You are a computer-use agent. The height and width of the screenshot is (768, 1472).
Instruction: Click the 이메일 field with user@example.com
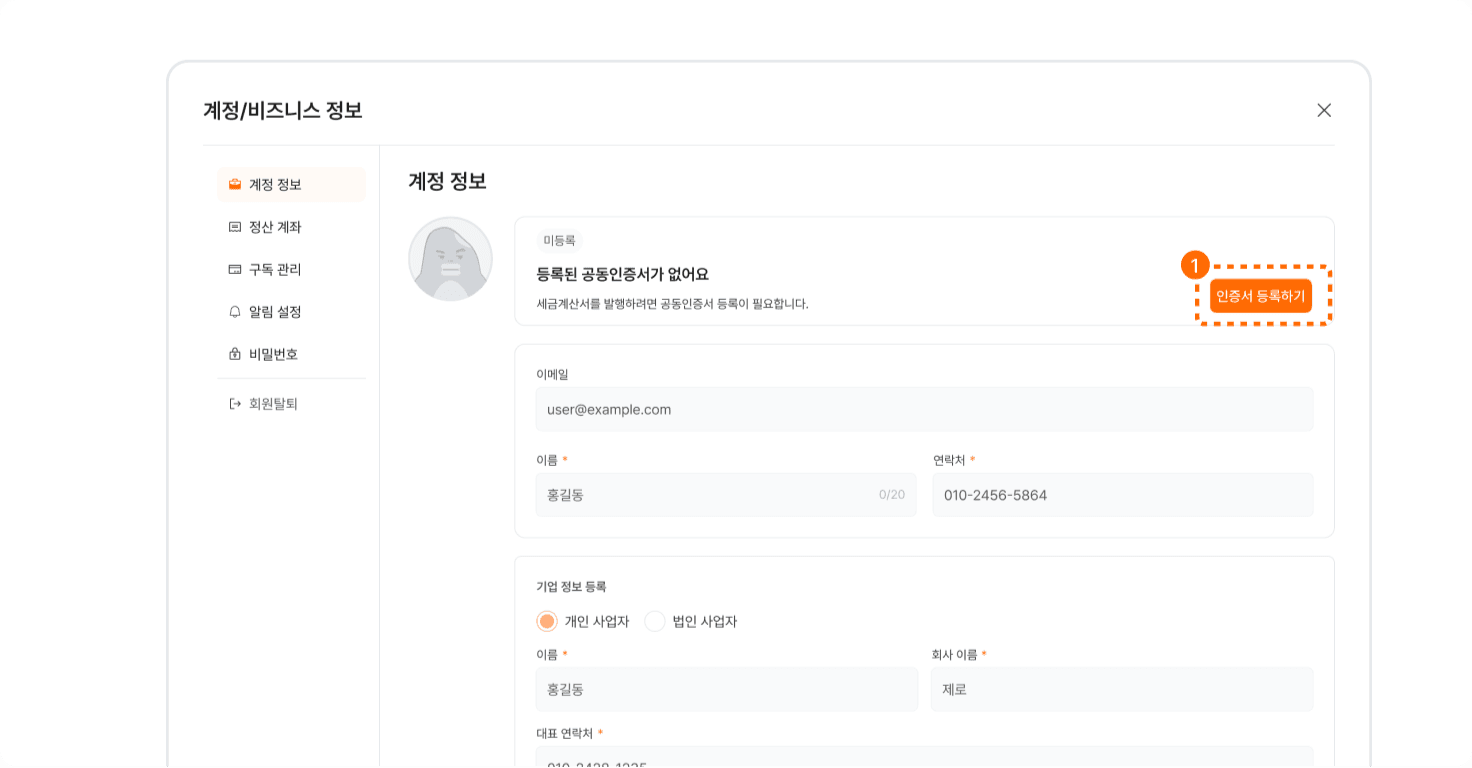tap(924, 409)
